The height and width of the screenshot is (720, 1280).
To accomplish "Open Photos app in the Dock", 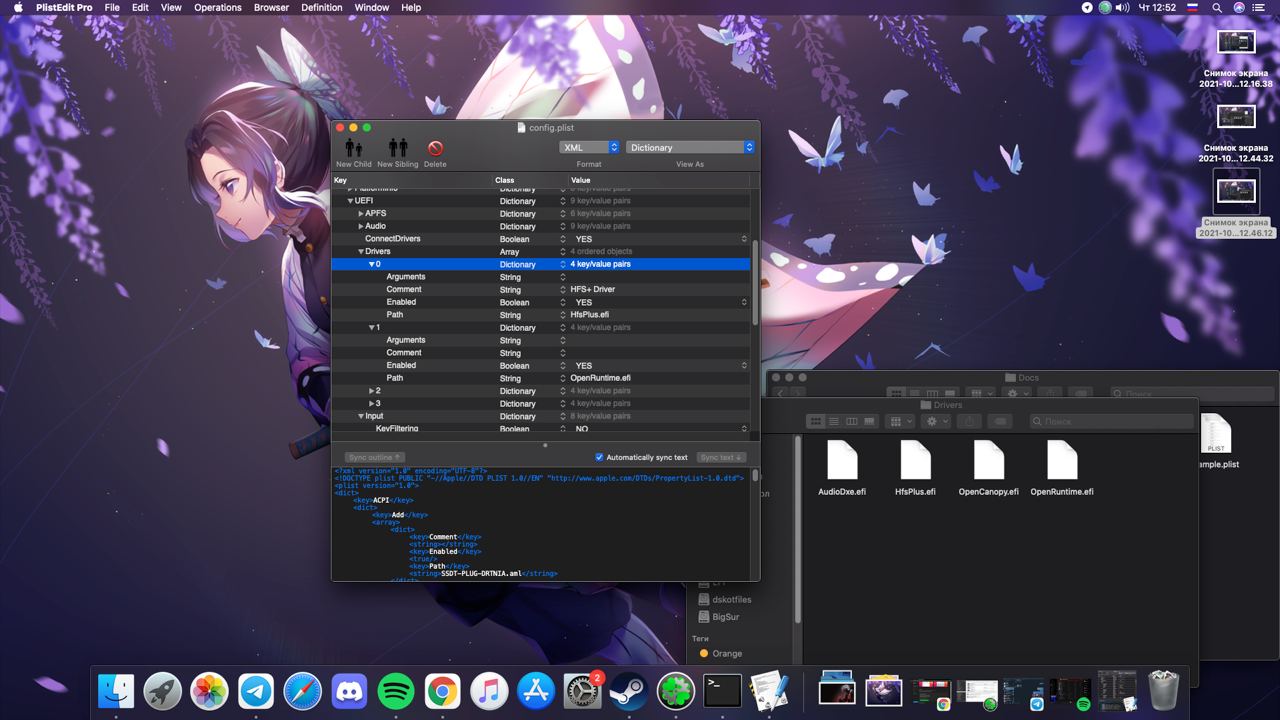I will 210,691.
